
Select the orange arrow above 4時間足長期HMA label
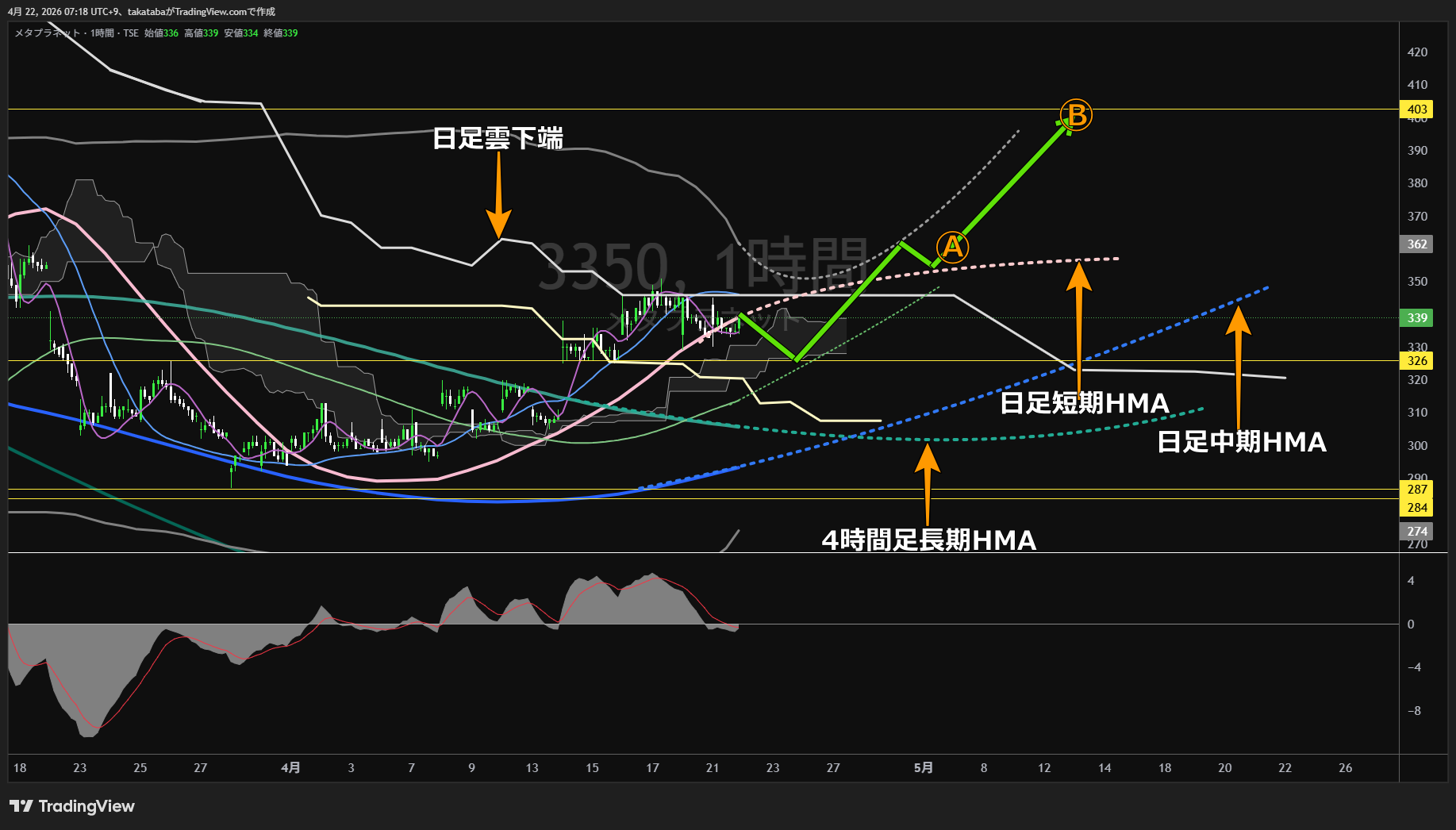pos(927,484)
